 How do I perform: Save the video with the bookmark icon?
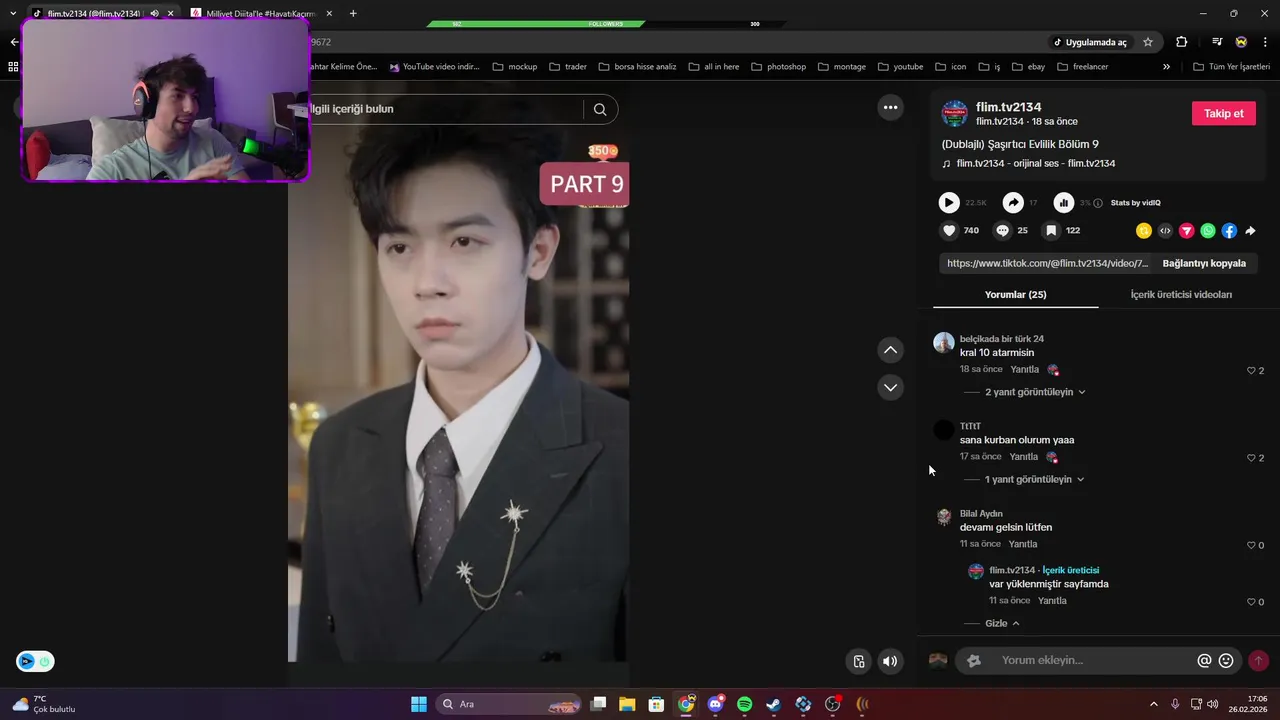(1051, 230)
